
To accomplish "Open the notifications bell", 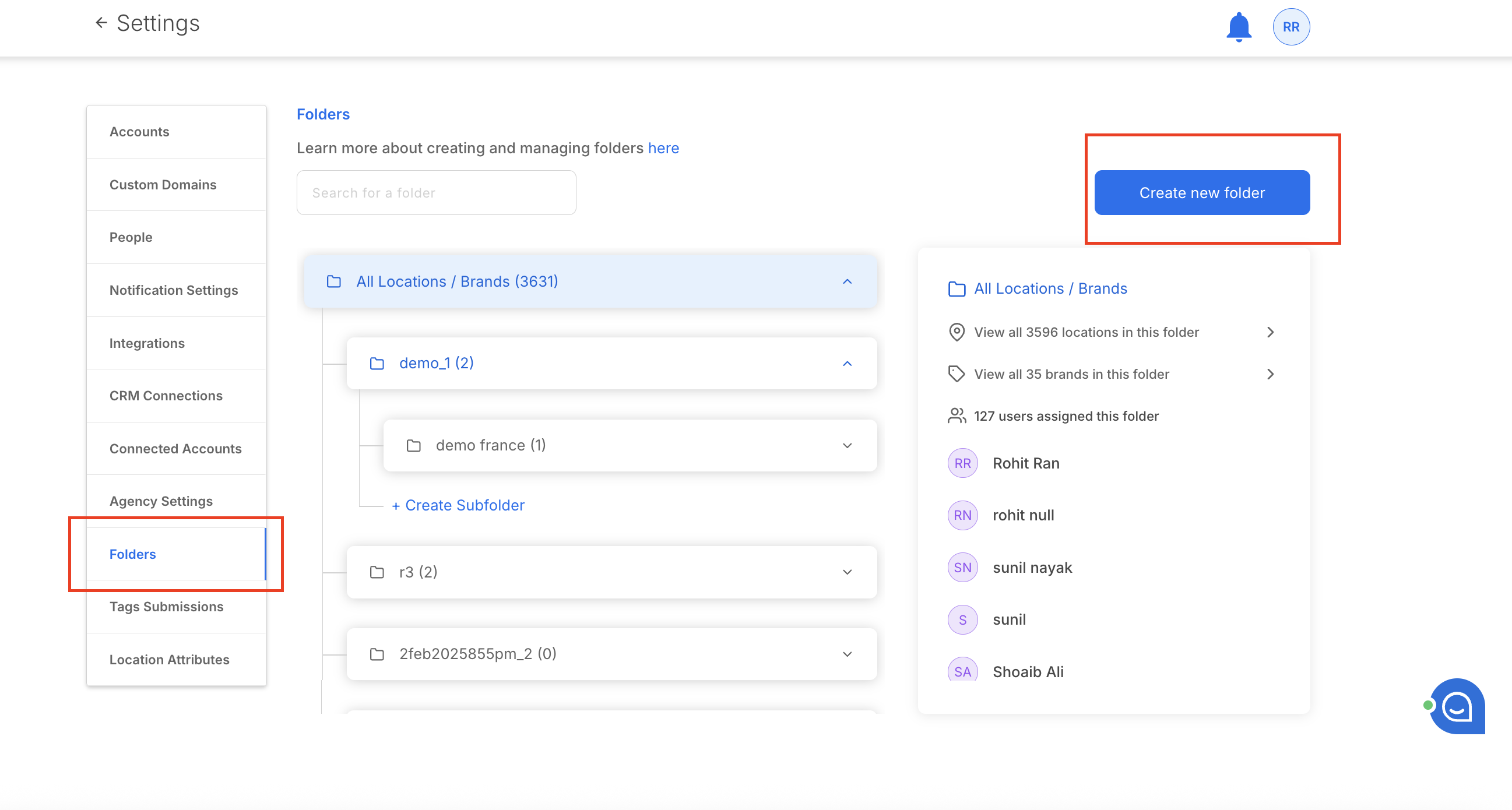I will 1239,27.
